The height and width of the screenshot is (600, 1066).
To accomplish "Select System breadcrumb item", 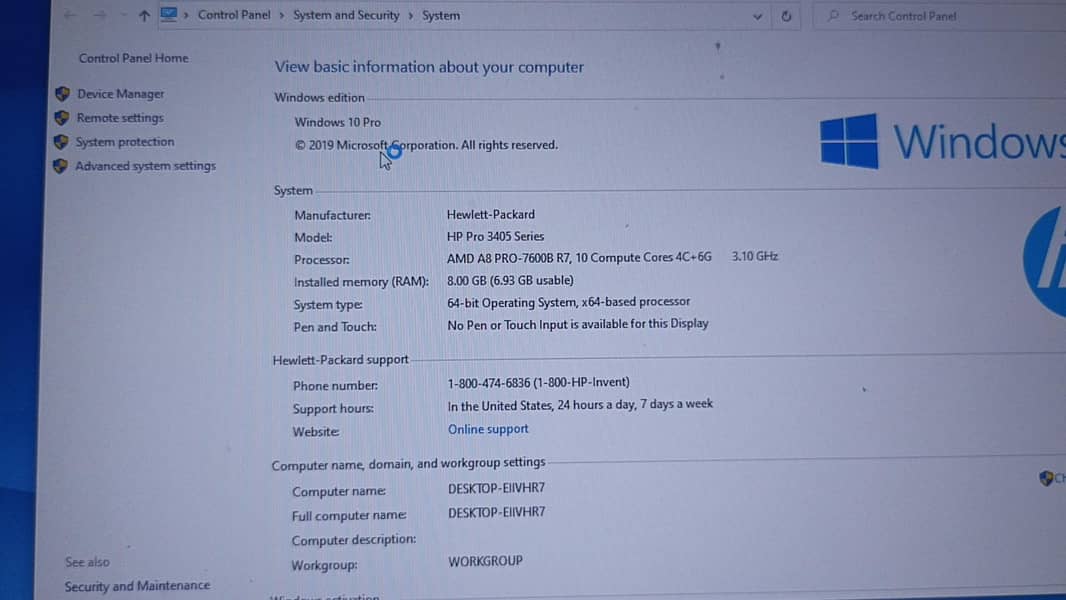I will click(441, 15).
